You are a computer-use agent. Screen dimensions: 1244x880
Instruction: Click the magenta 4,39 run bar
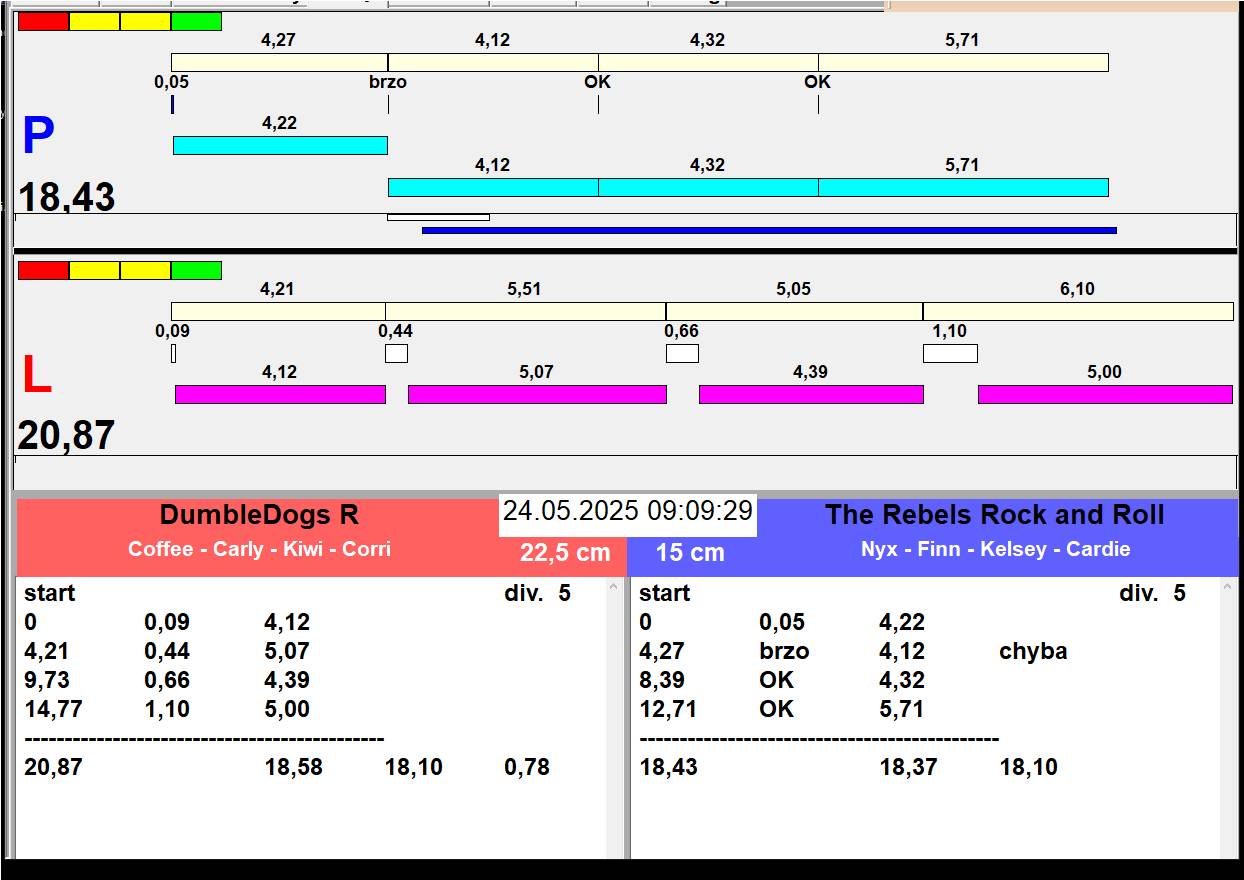pos(810,394)
